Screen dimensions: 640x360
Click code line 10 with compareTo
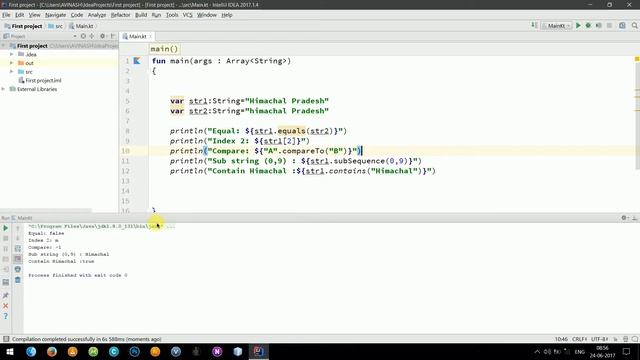tap(265, 151)
